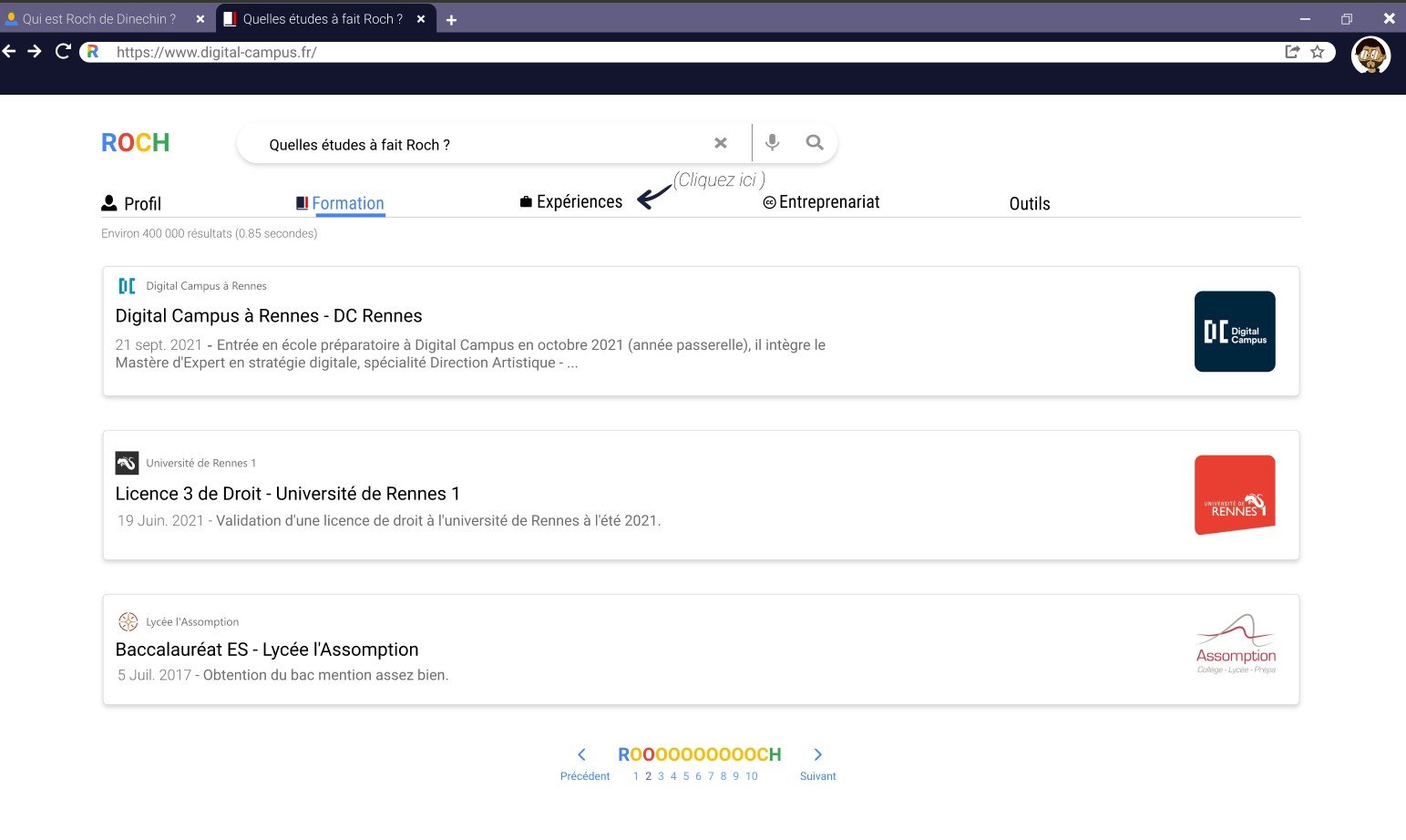Click 'Digital Campus à Rennes' source text

pos(206,286)
